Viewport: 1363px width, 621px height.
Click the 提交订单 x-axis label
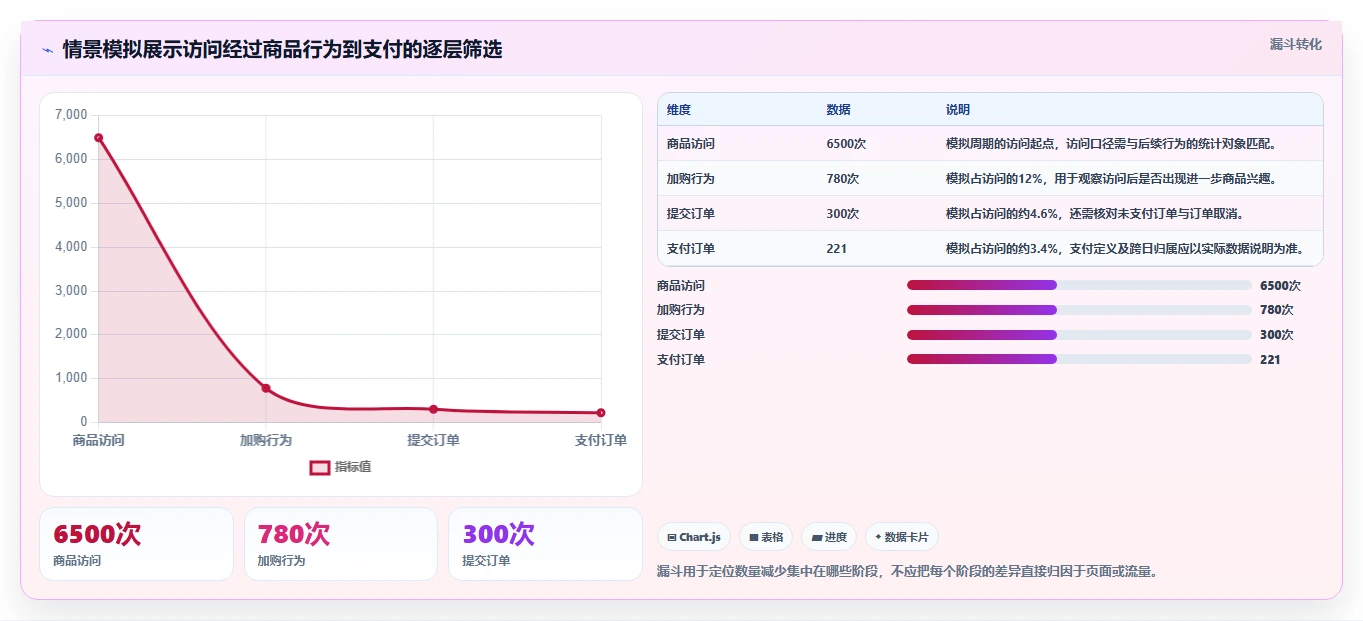pos(433,440)
